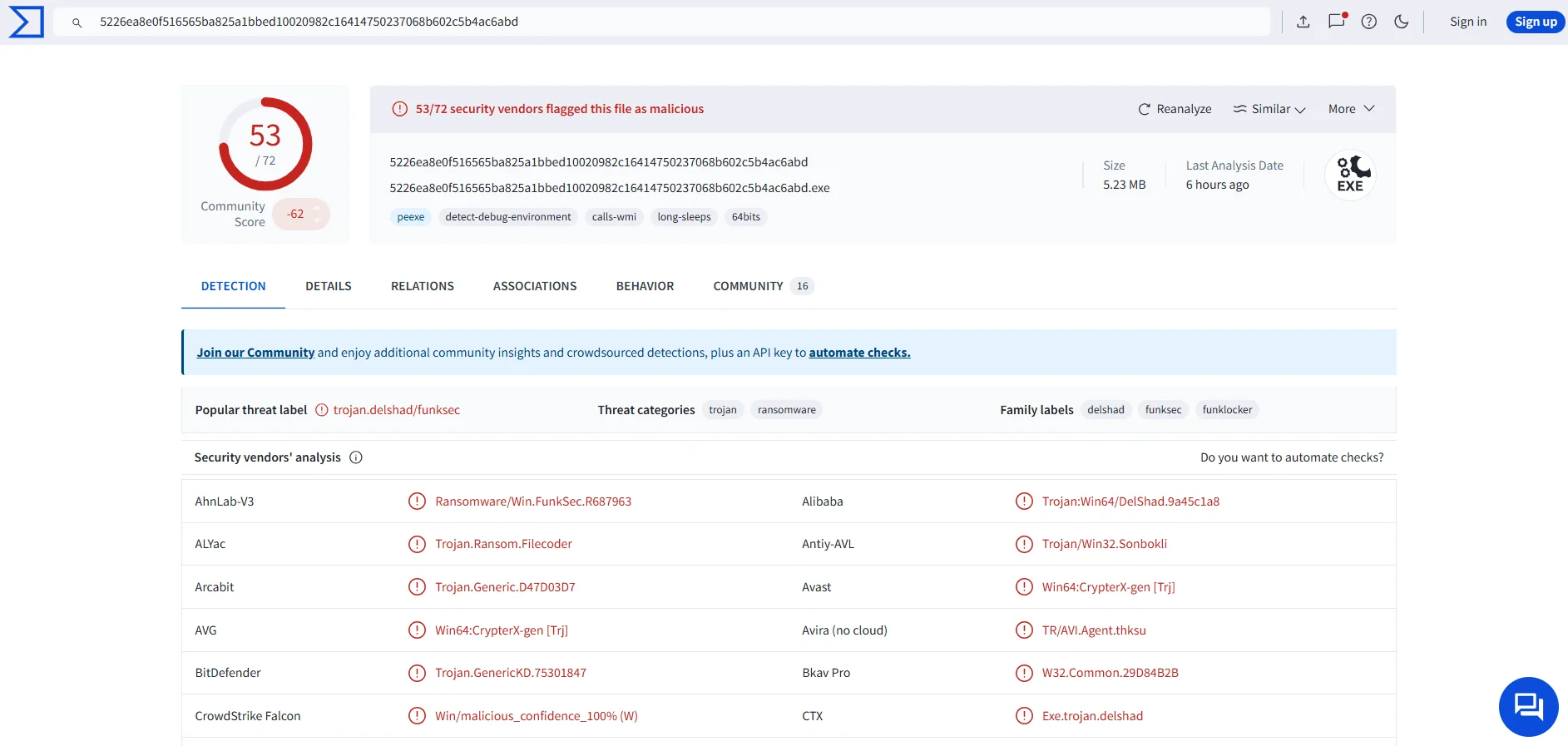Open the VirusTotal home logo
Viewport: 1568px width, 746px height.
click(26, 22)
